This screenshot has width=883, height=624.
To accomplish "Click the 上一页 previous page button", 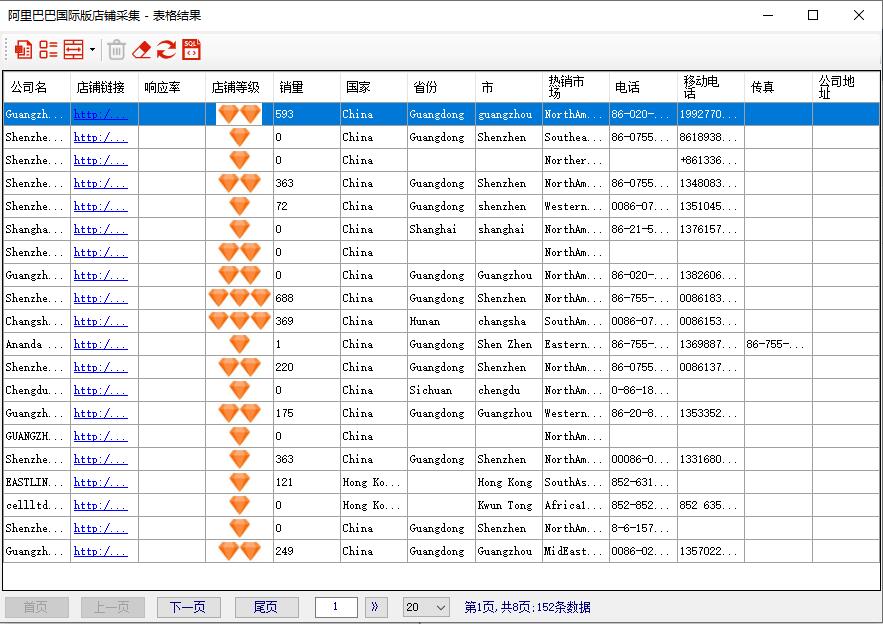I will (x=112, y=607).
